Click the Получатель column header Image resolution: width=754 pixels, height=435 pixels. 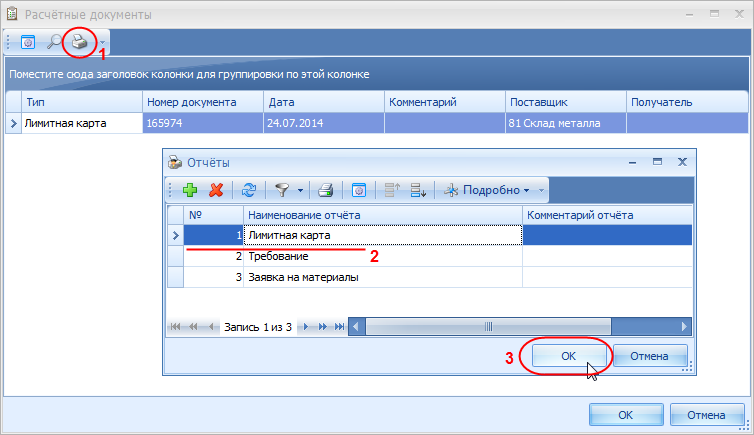688,102
